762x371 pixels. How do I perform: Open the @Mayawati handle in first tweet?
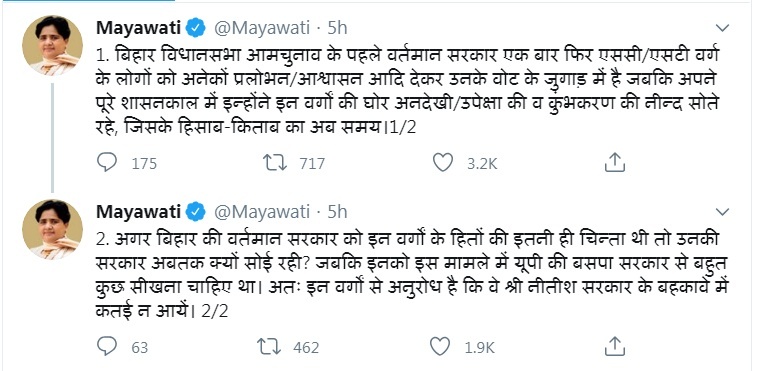262,28
